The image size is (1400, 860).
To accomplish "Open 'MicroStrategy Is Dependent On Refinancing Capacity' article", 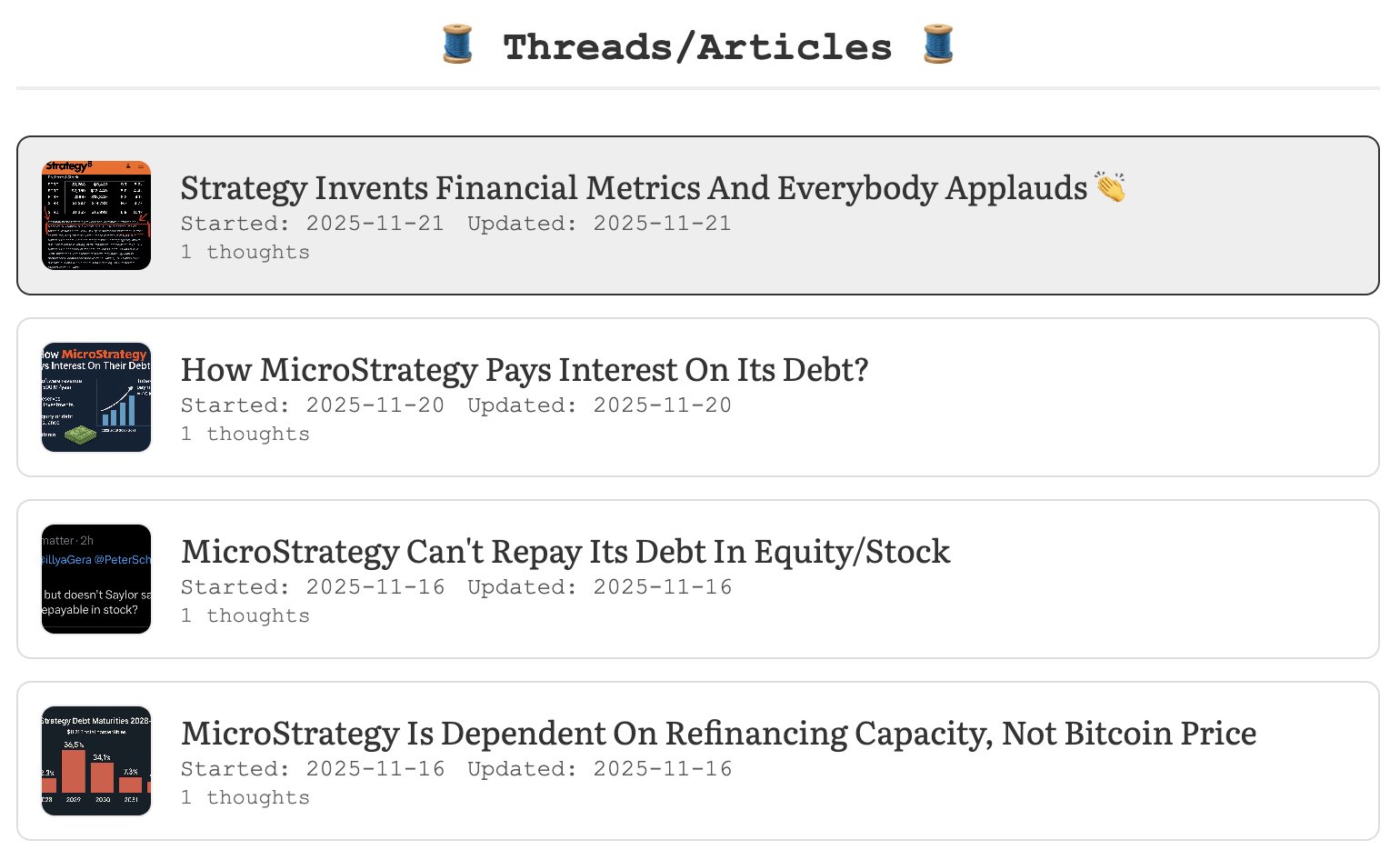I will tap(718, 734).
